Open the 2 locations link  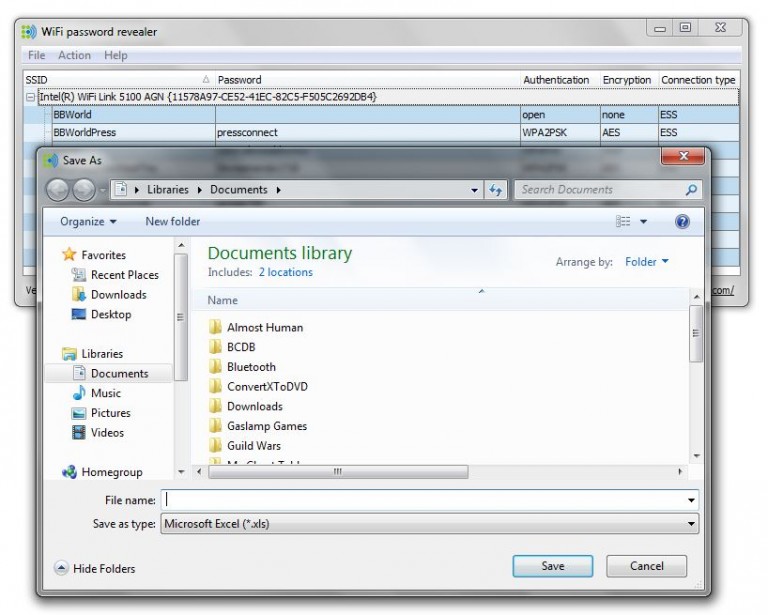(286, 272)
